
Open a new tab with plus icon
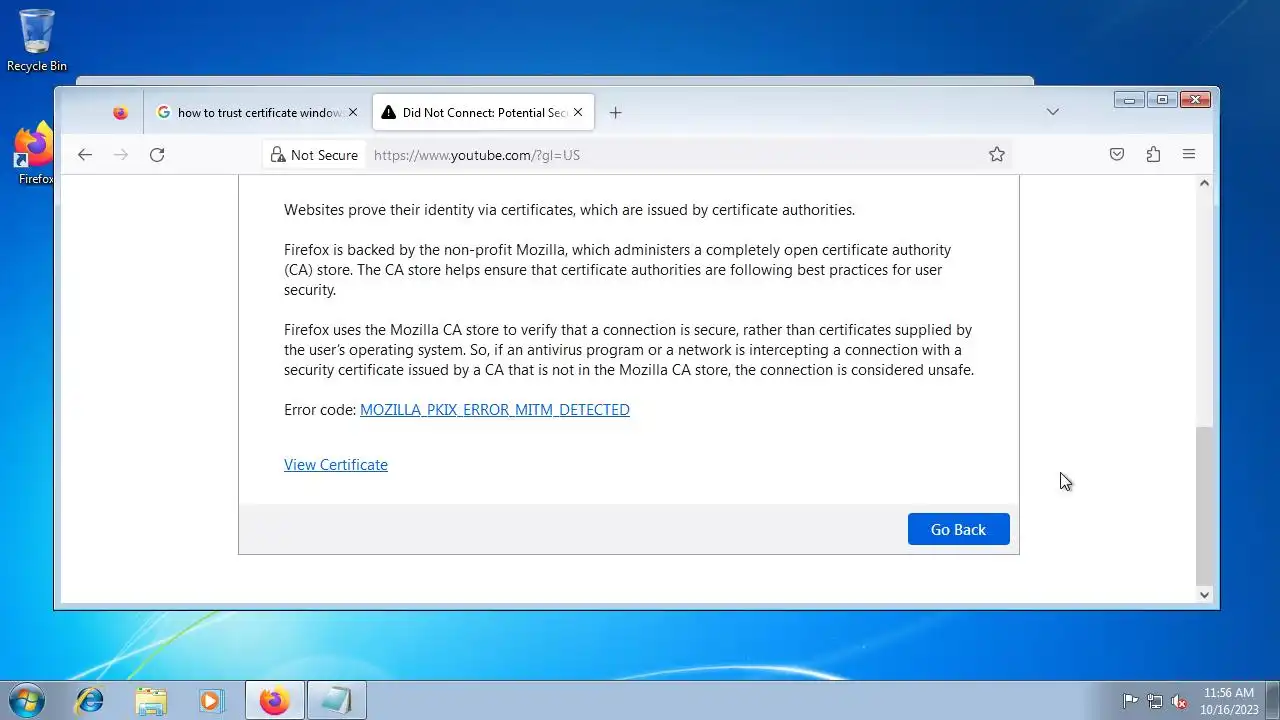(x=615, y=112)
